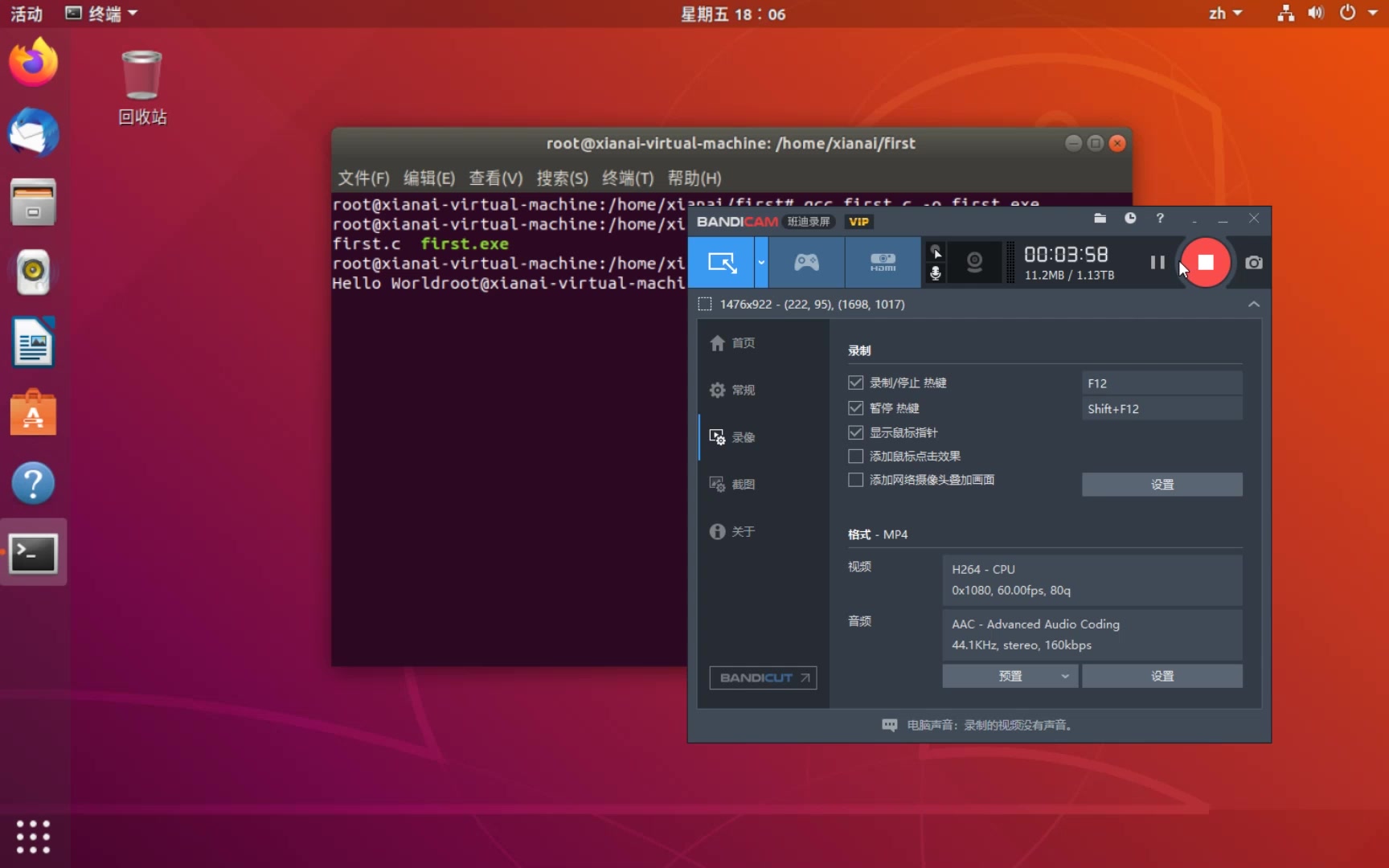Open 查看(V) menu in terminal

[495, 178]
